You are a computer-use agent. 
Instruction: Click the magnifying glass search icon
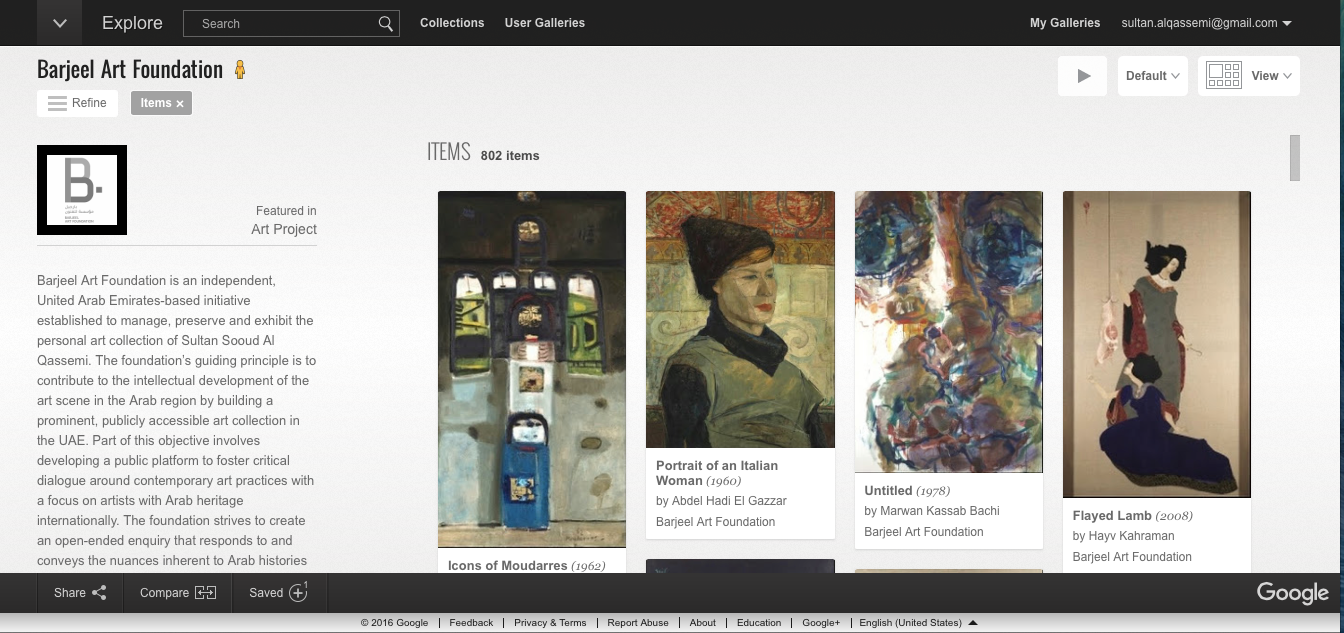pos(386,23)
